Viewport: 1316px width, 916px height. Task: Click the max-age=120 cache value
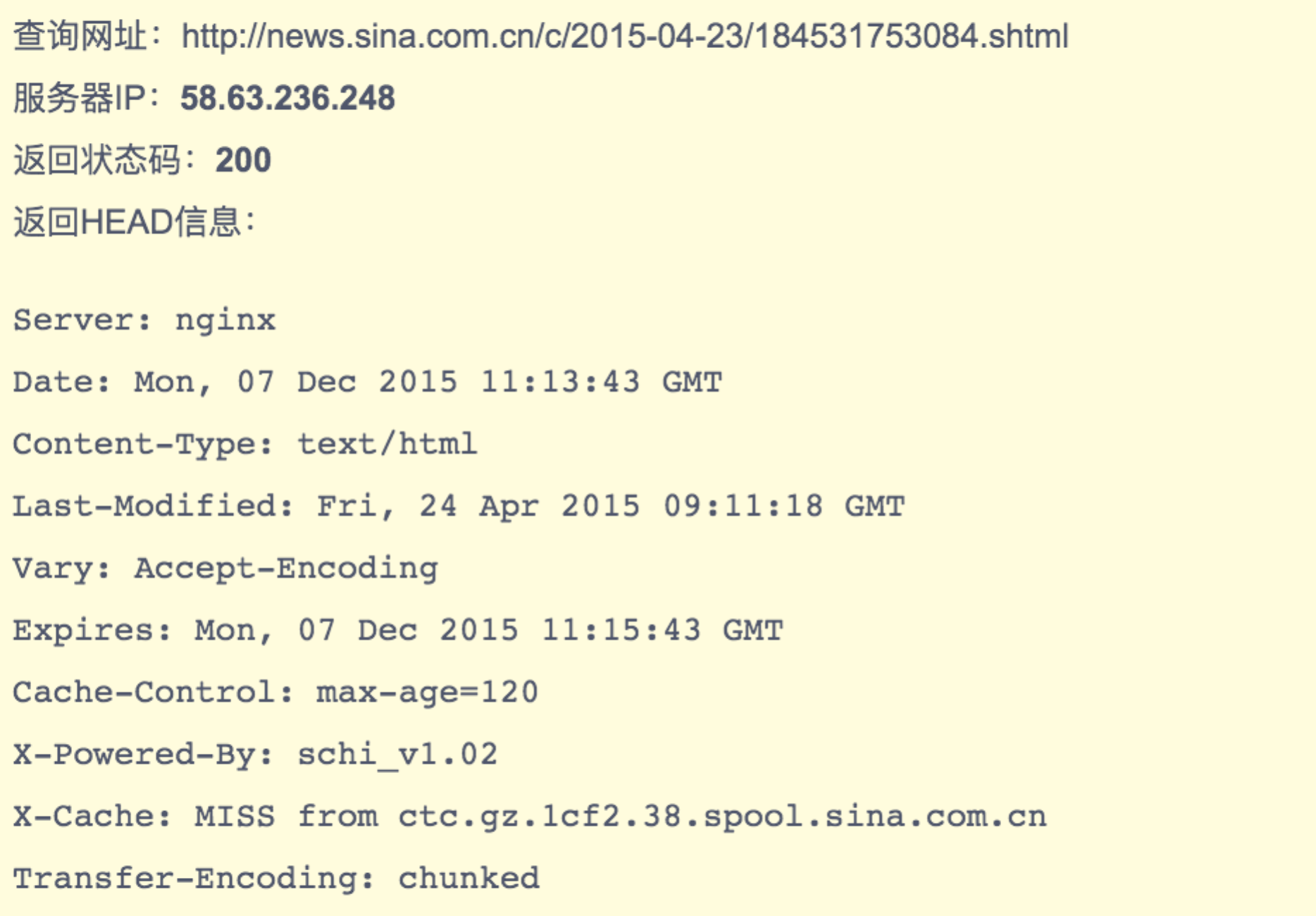click(x=427, y=693)
